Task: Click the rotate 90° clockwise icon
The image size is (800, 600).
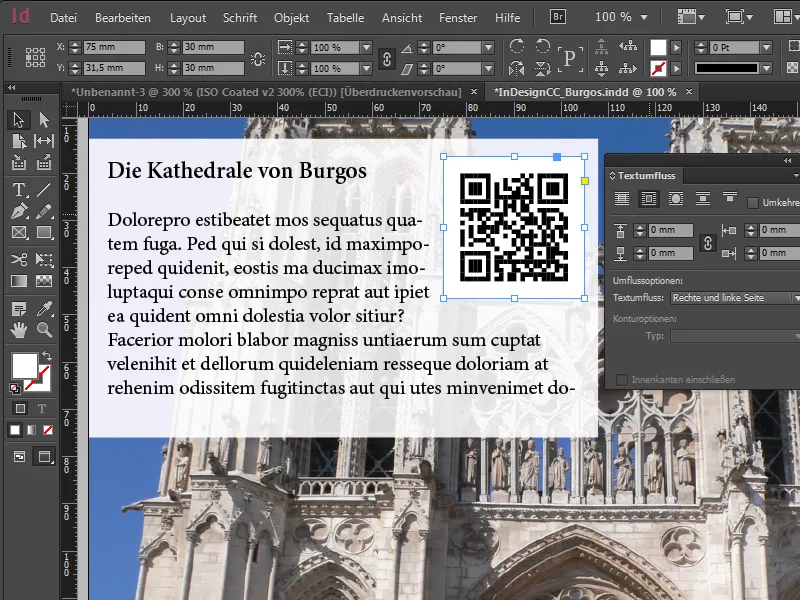Action: [517, 46]
